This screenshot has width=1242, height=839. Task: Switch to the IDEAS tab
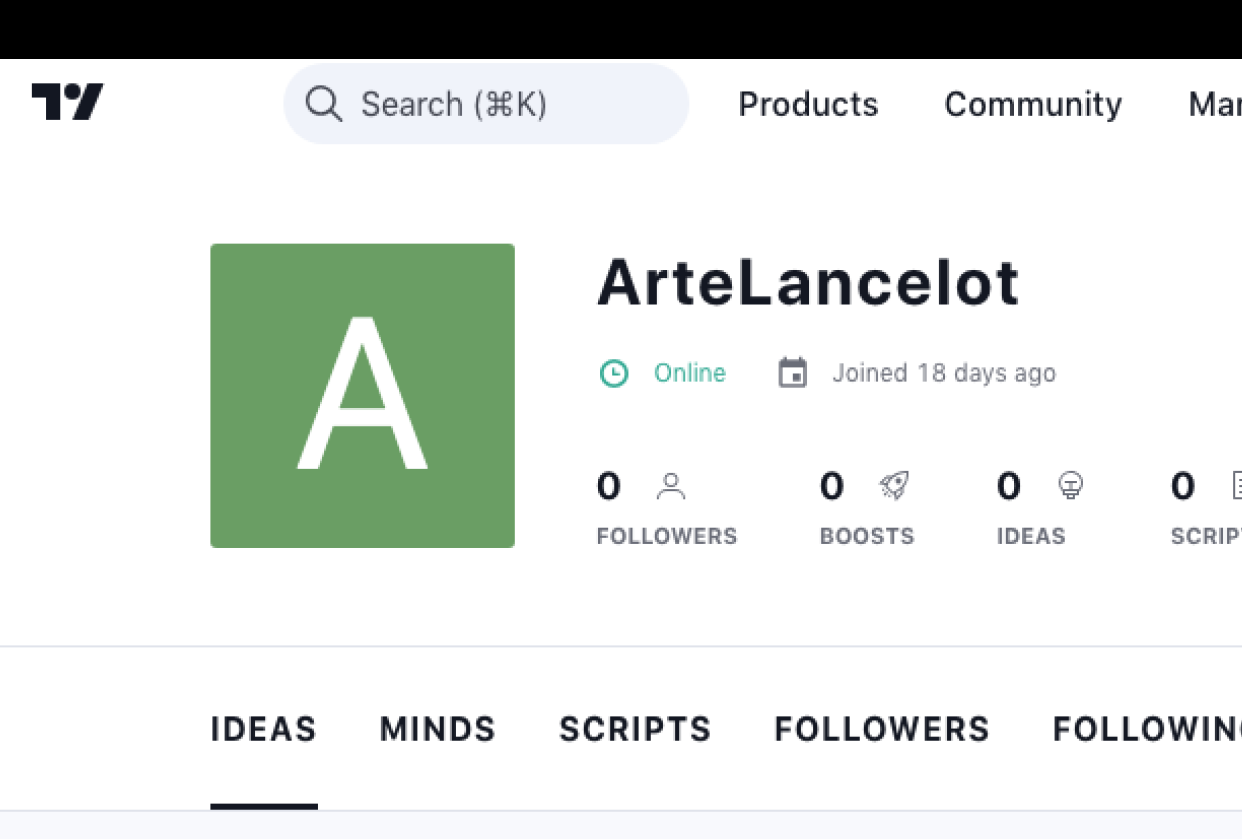click(x=264, y=730)
